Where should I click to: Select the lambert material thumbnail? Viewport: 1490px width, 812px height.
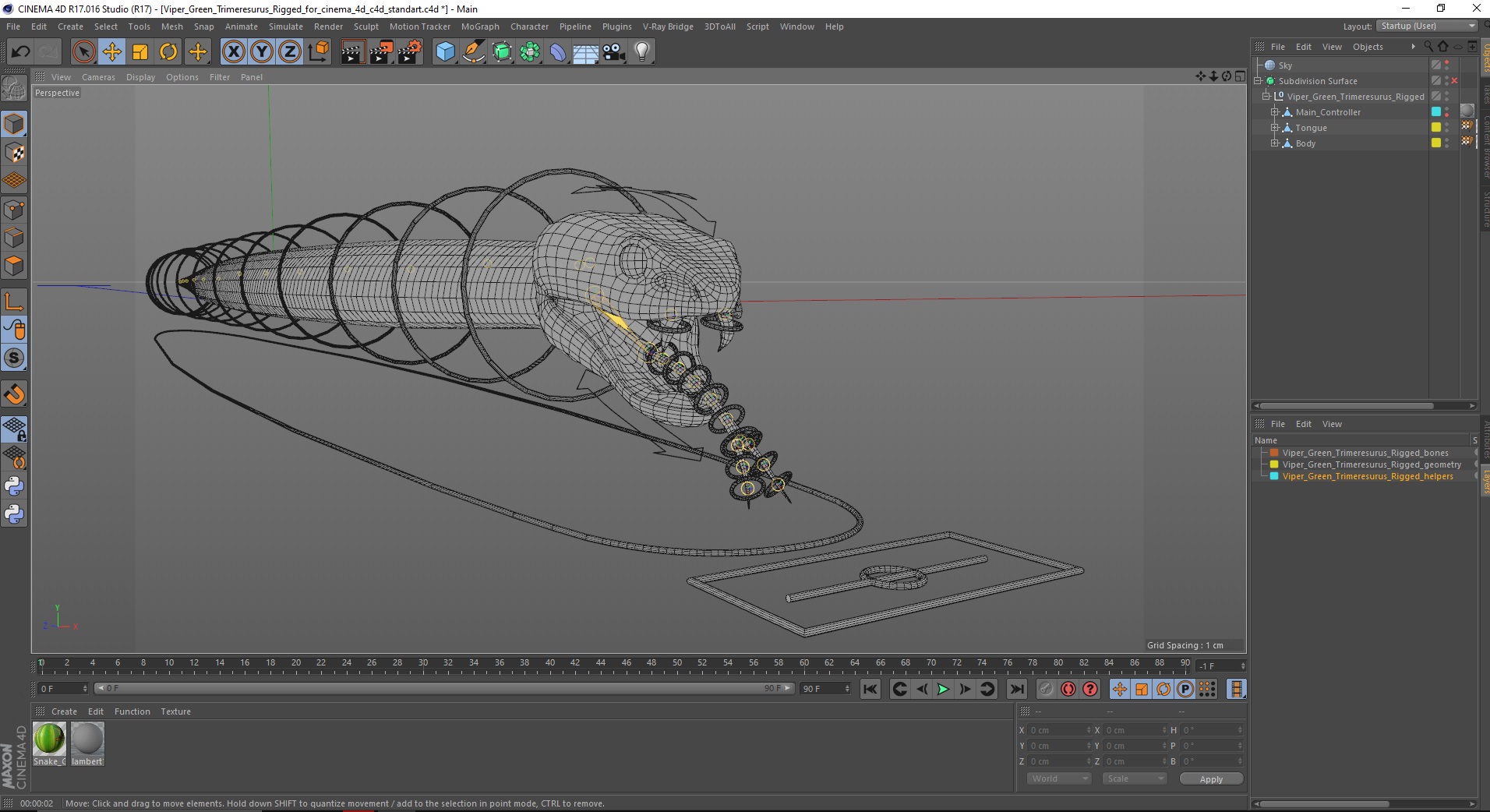click(x=87, y=744)
